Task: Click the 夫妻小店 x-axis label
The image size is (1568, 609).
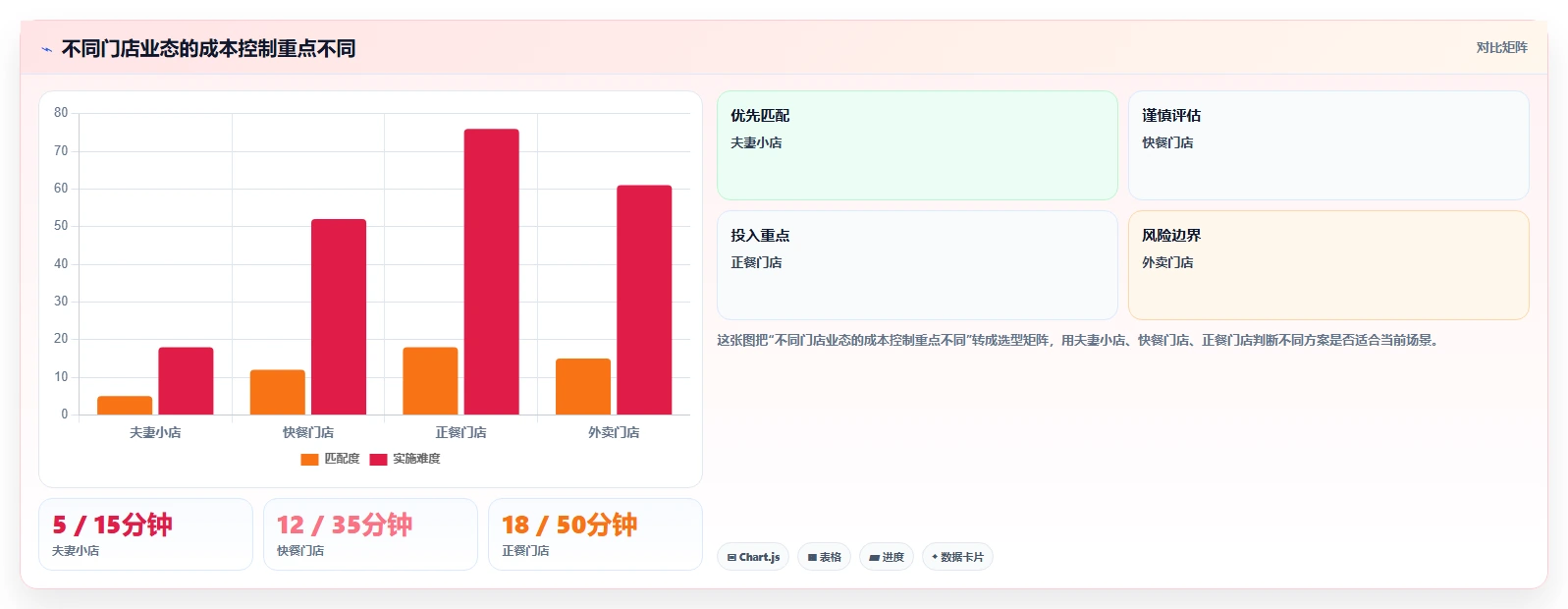Action: (x=155, y=432)
